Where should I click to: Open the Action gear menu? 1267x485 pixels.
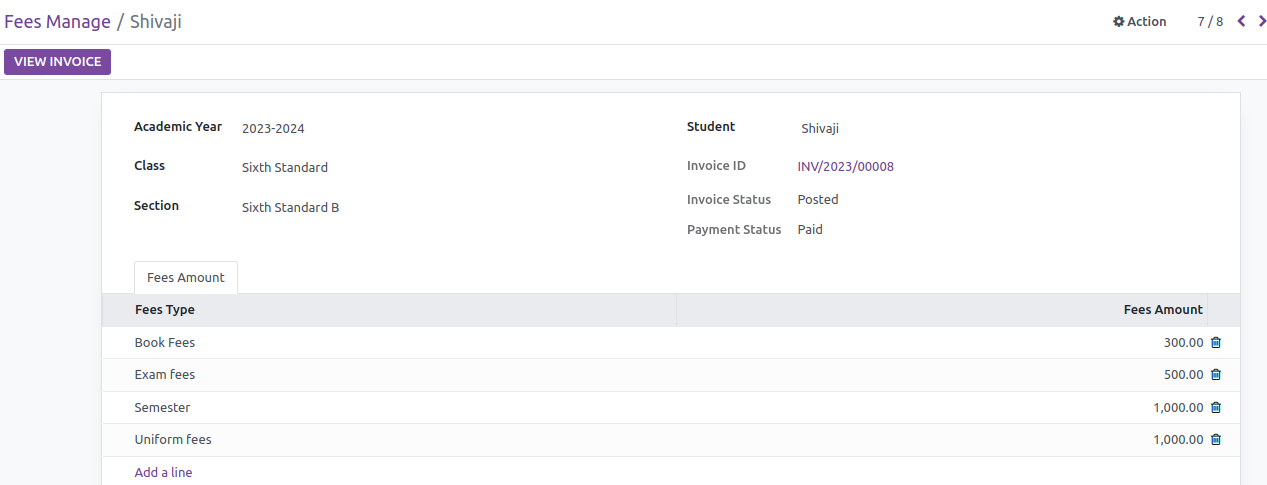coord(1140,21)
